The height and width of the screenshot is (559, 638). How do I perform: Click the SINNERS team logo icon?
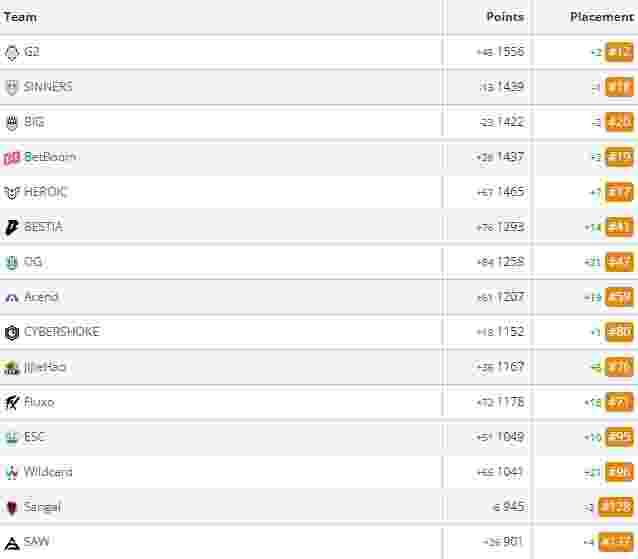pos(12,87)
